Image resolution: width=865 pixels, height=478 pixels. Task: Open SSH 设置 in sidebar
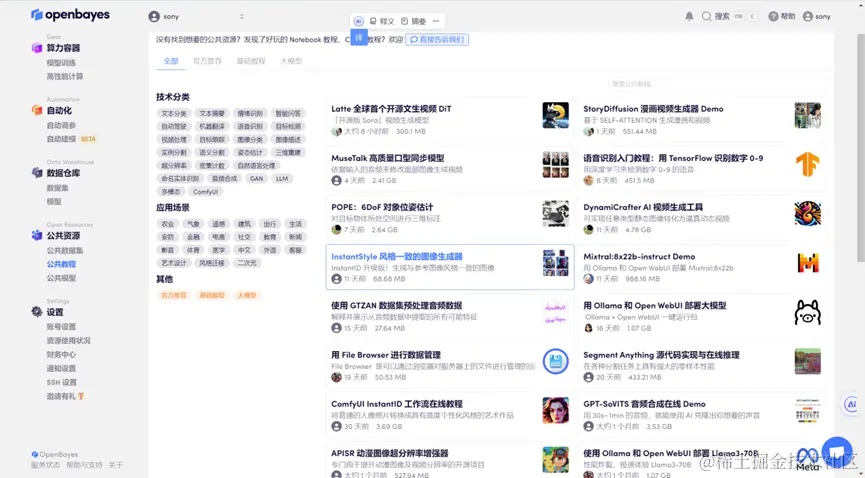coord(62,383)
